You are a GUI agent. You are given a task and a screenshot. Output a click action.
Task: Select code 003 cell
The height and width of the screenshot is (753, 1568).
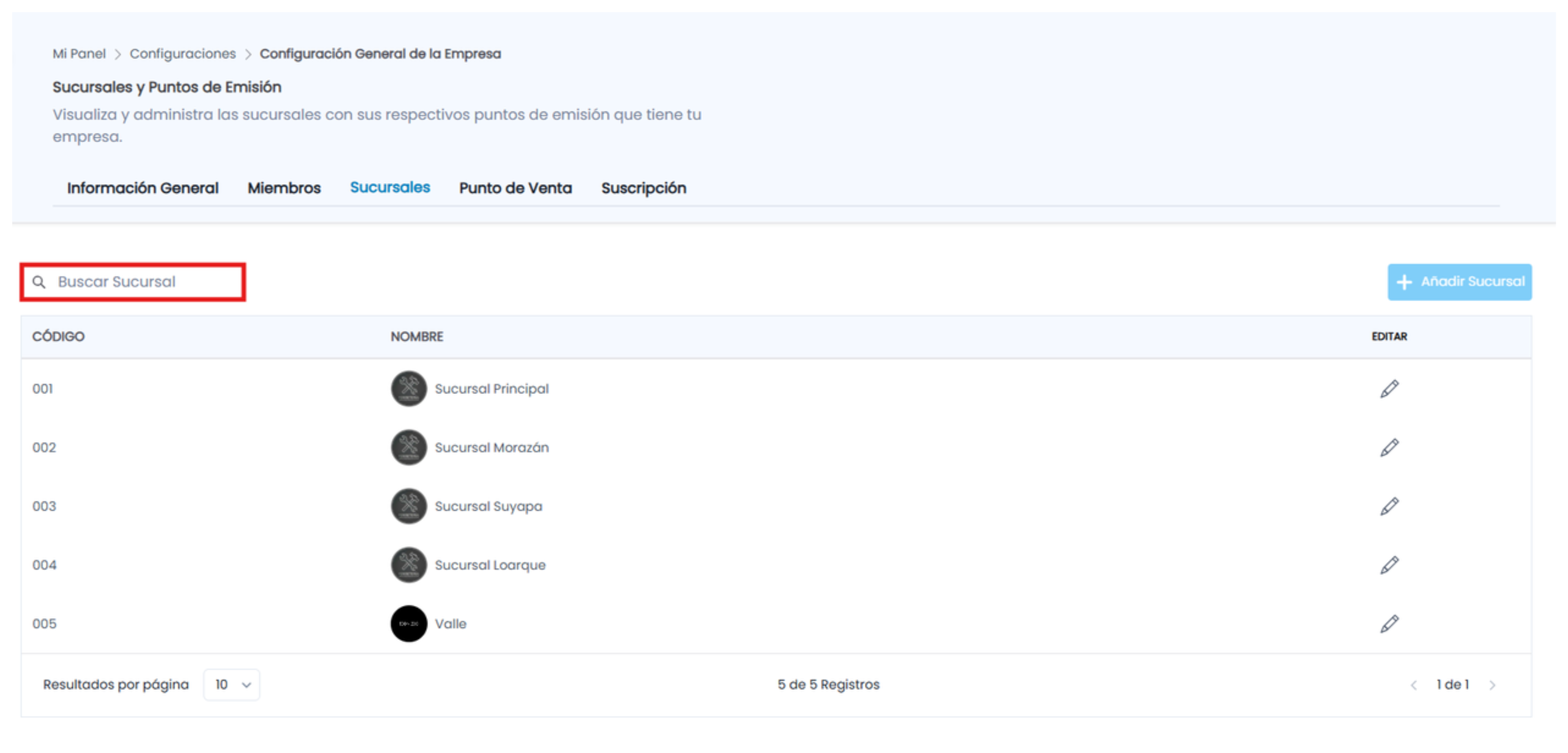pyautogui.click(x=44, y=506)
